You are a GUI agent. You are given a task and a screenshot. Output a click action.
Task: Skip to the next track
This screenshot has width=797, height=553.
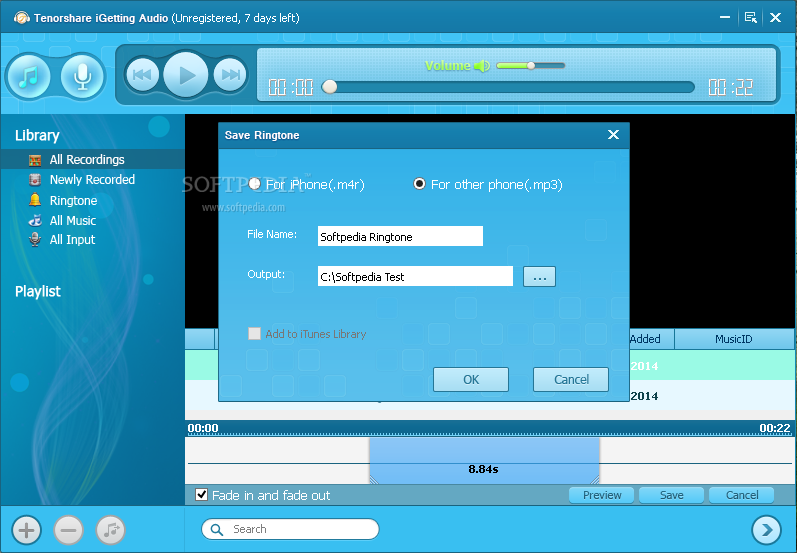(x=230, y=75)
